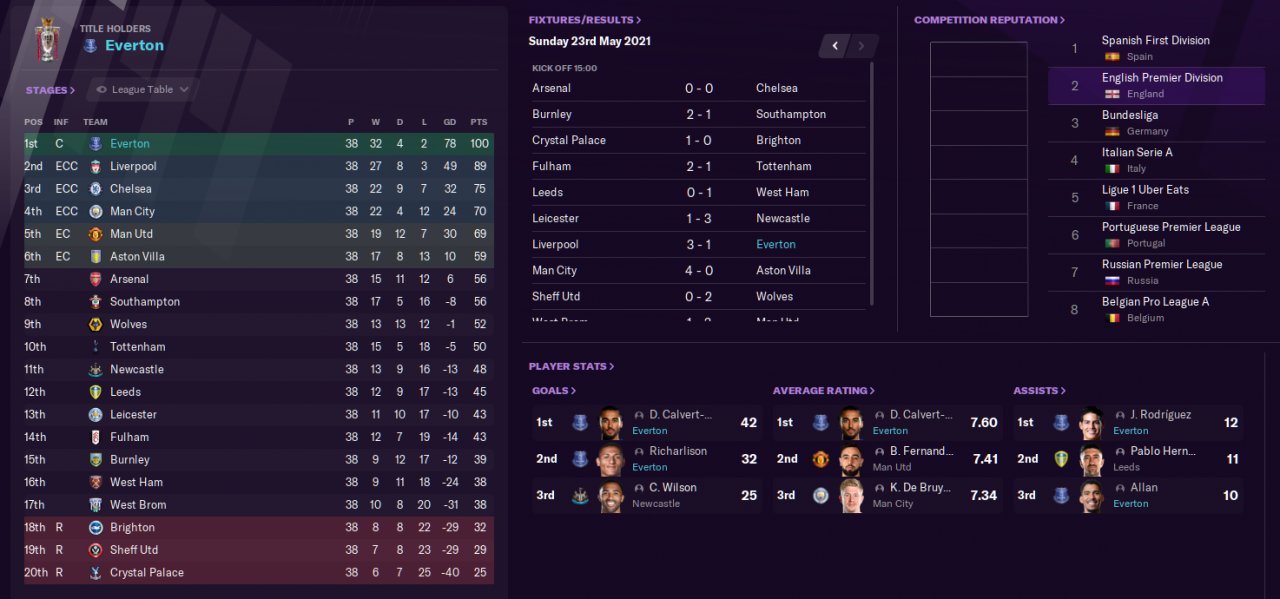The height and width of the screenshot is (599, 1280).
Task: Open the Player Stats section
Action: click(x=571, y=367)
